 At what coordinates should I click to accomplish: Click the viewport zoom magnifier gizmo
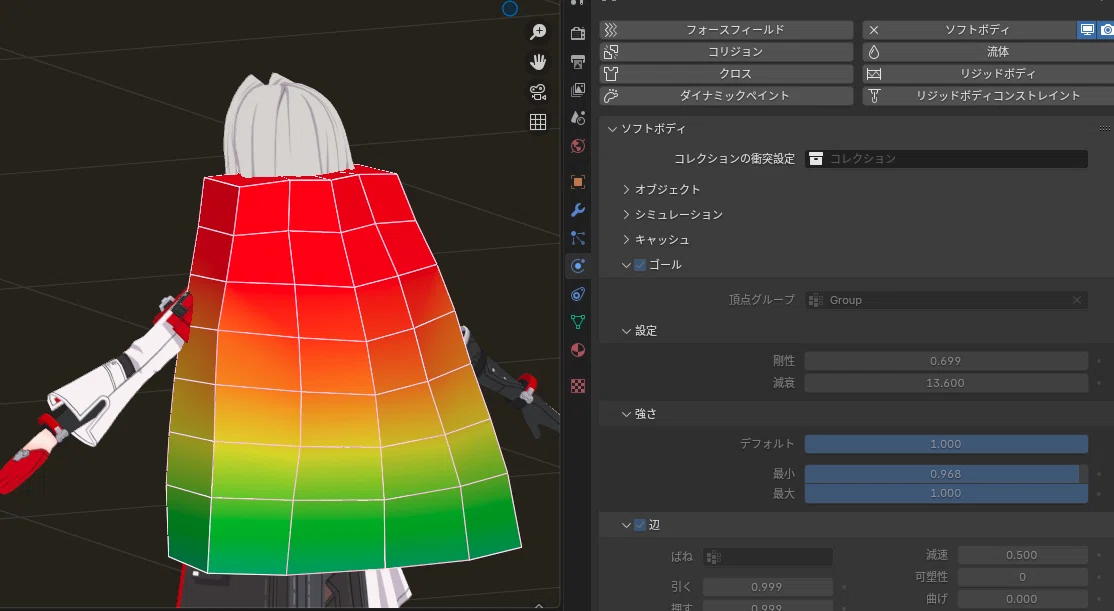click(538, 32)
